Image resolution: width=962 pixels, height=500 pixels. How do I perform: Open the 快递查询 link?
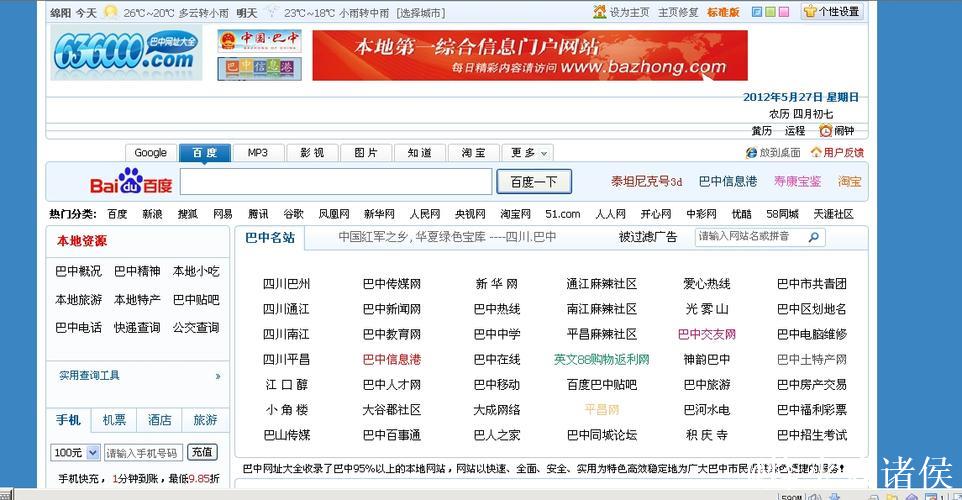point(137,328)
